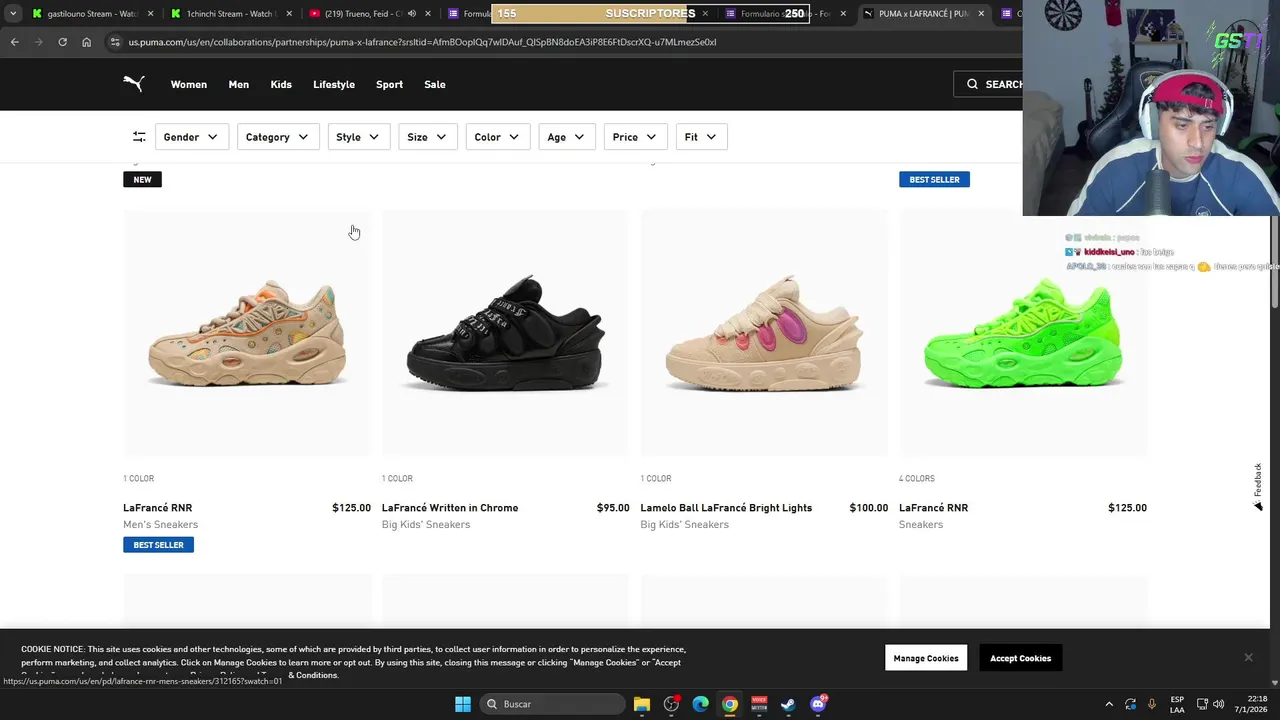This screenshot has height=720, width=1280.
Task: Dismiss the cookie notice with X
Action: 1248,657
